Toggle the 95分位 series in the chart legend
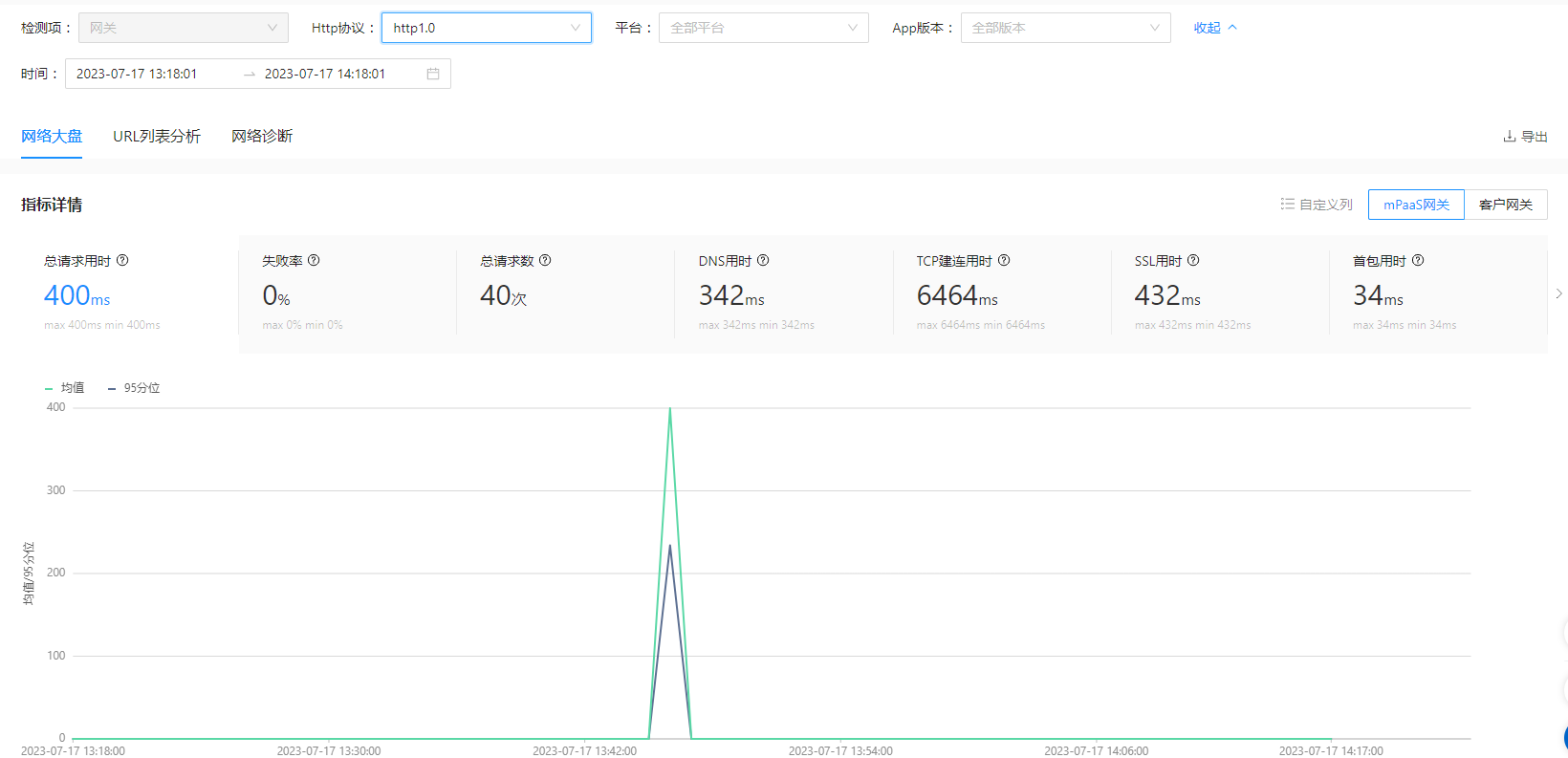The width and height of the screenshot is (1568, 758). (x=134, y=388)
